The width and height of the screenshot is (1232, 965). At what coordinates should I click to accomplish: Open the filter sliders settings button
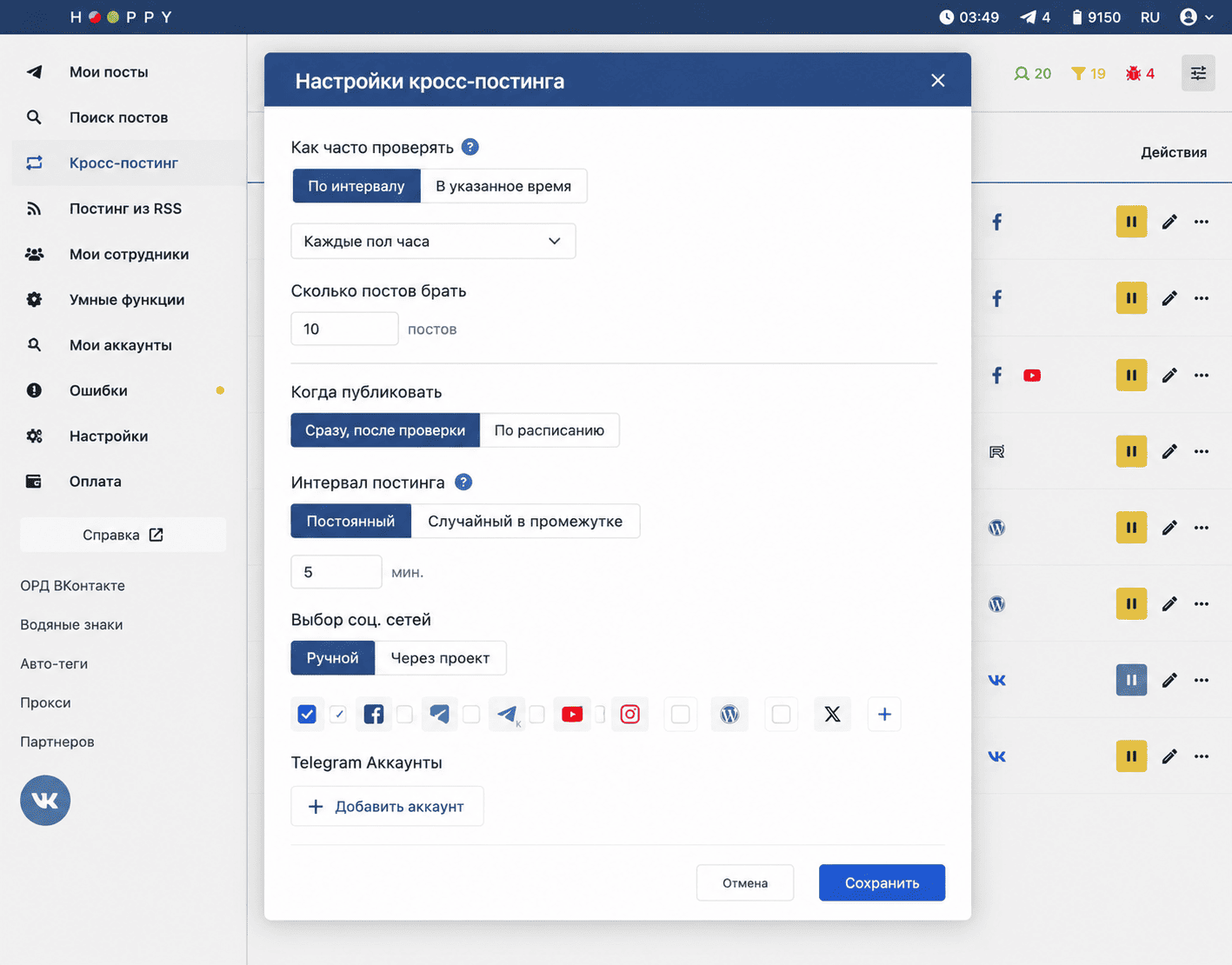(1198, 73)
